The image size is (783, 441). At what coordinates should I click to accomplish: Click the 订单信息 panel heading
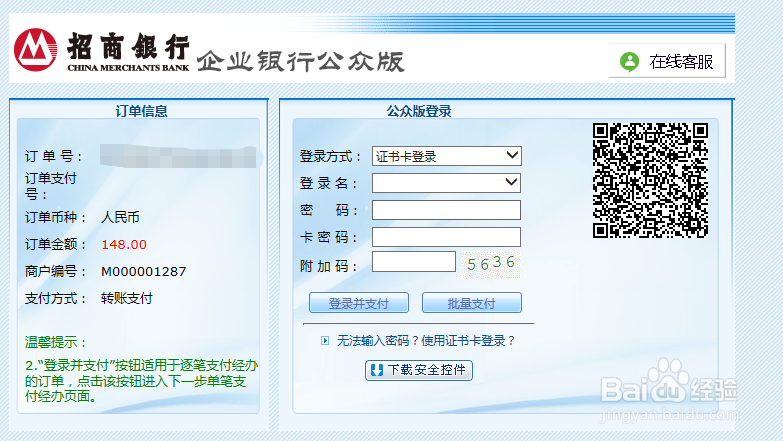point(141,111)
